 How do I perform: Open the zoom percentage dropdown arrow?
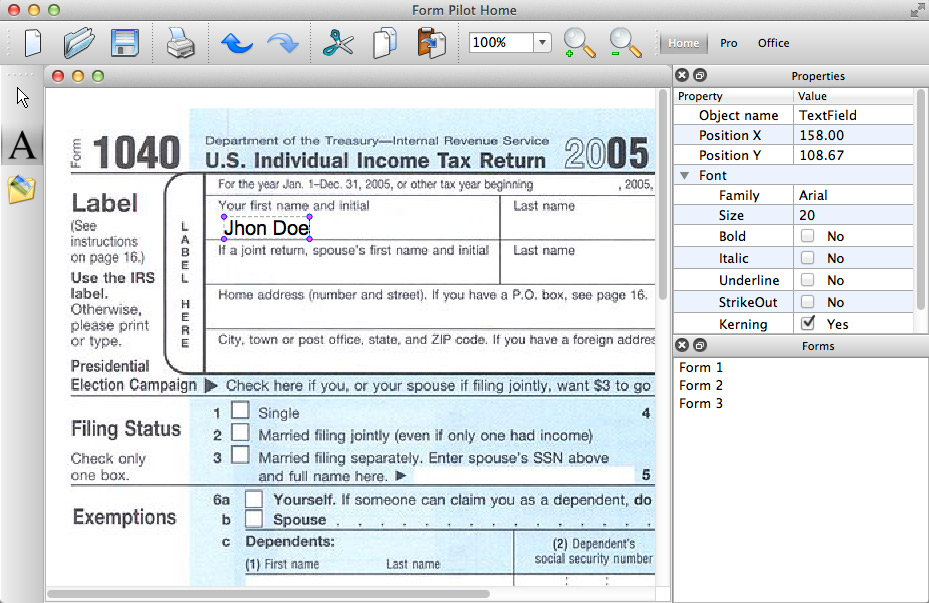(542, 43)
